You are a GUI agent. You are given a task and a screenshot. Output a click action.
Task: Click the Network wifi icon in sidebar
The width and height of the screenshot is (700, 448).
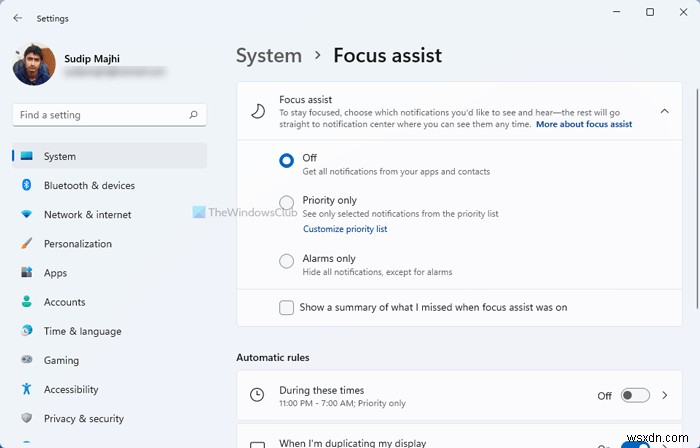[x=27, y=214]
